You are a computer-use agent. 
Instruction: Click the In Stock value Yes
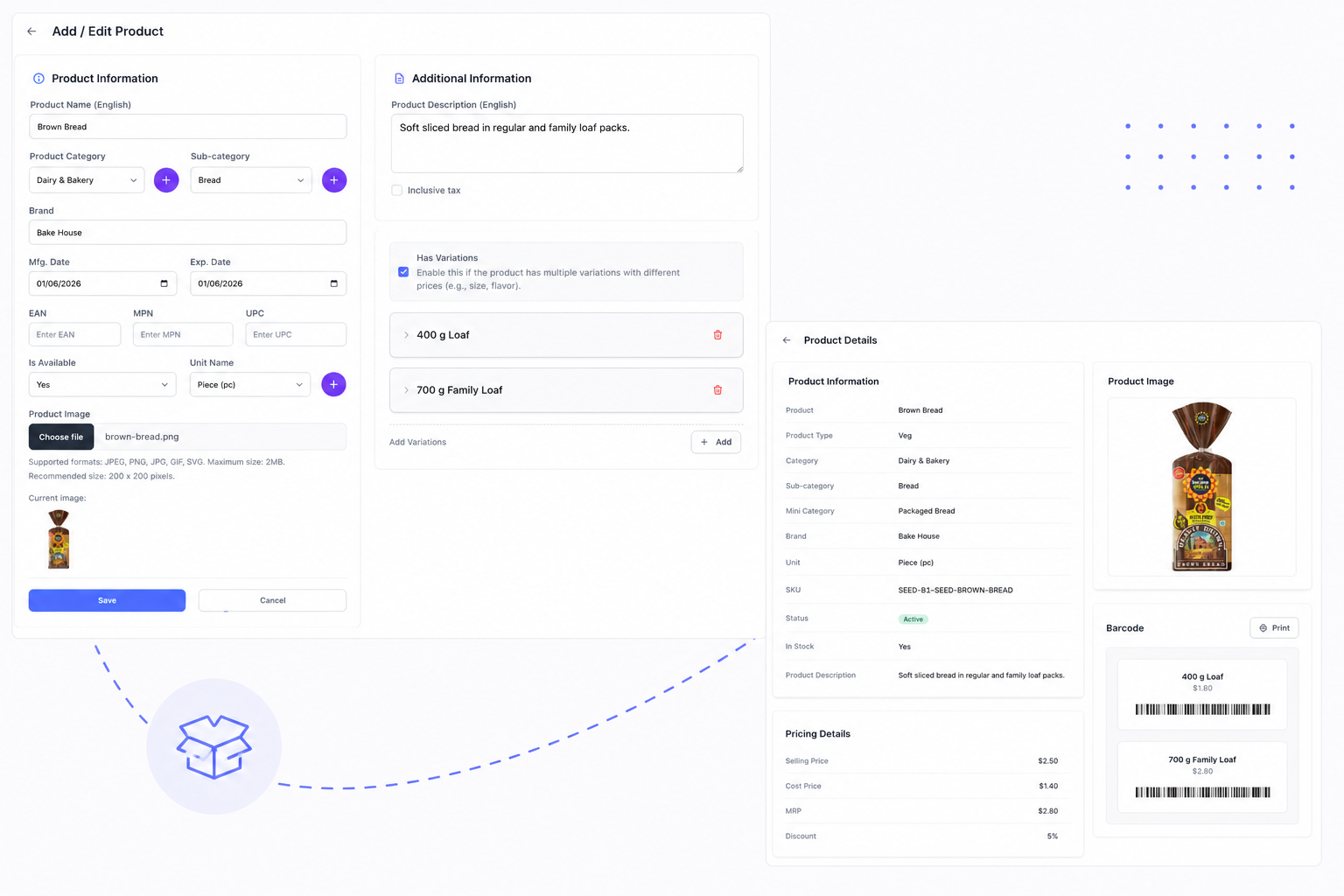click(x=904, y=647)
